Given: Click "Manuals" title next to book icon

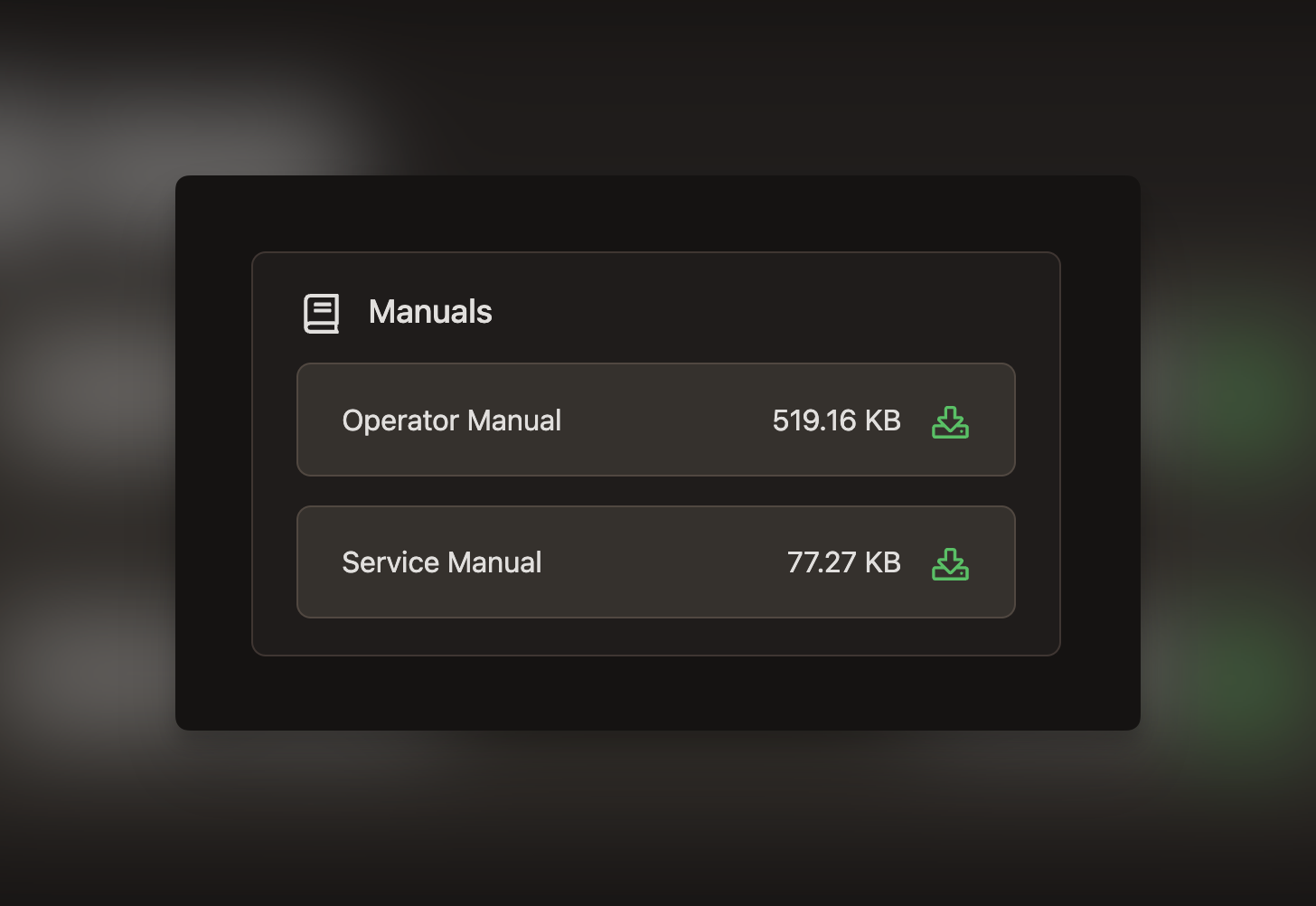Looking at the screenshot, I should click(x=430, y=312).
